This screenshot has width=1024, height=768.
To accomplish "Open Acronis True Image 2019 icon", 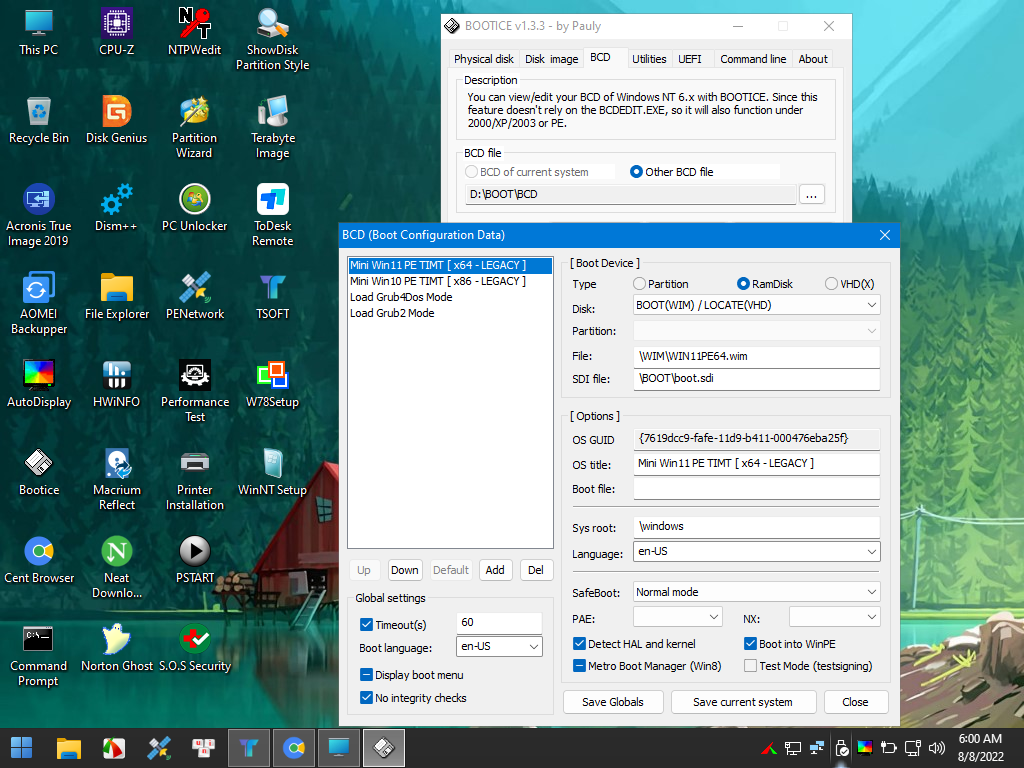I will click(x=39, y=216).
